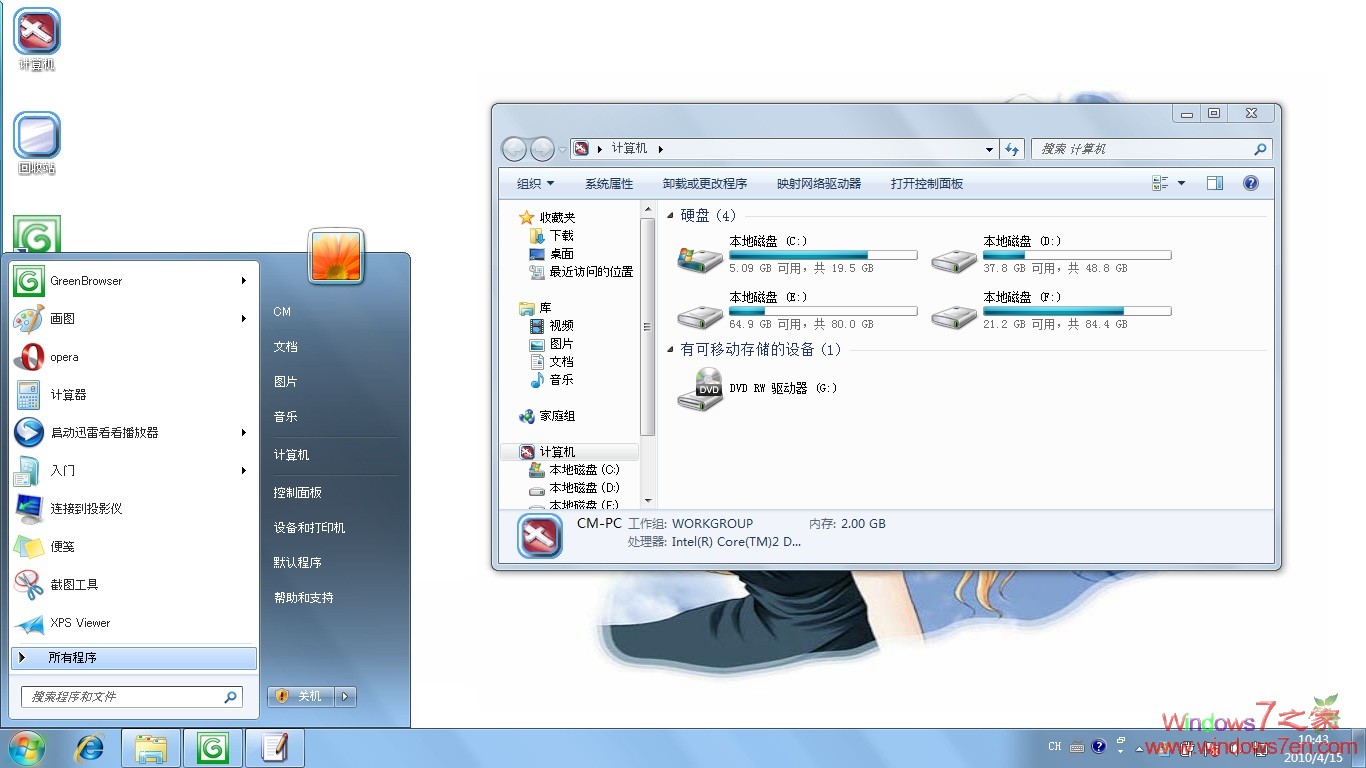
Task: Launch 启动迅雷看看播放器 entry
Action: pyautogui.click(x=134, y=433)
